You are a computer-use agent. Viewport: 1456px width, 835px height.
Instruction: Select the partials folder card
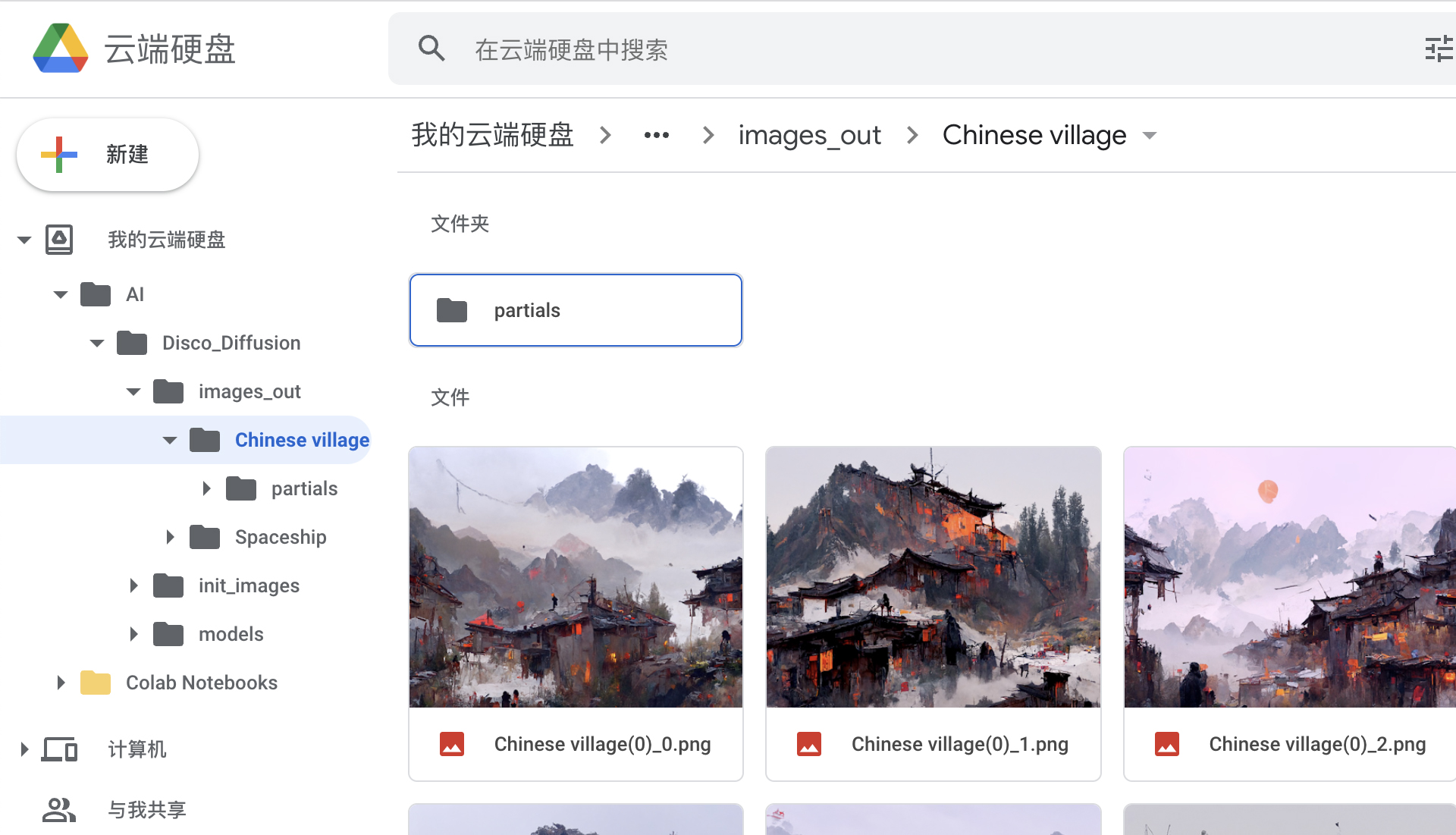[576, 310]
